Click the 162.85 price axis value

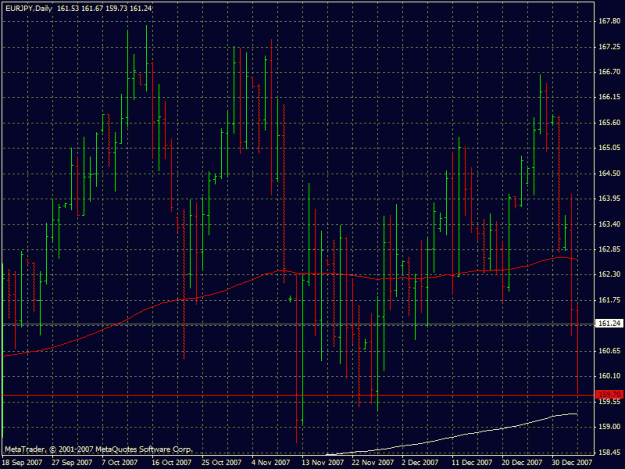610,249
